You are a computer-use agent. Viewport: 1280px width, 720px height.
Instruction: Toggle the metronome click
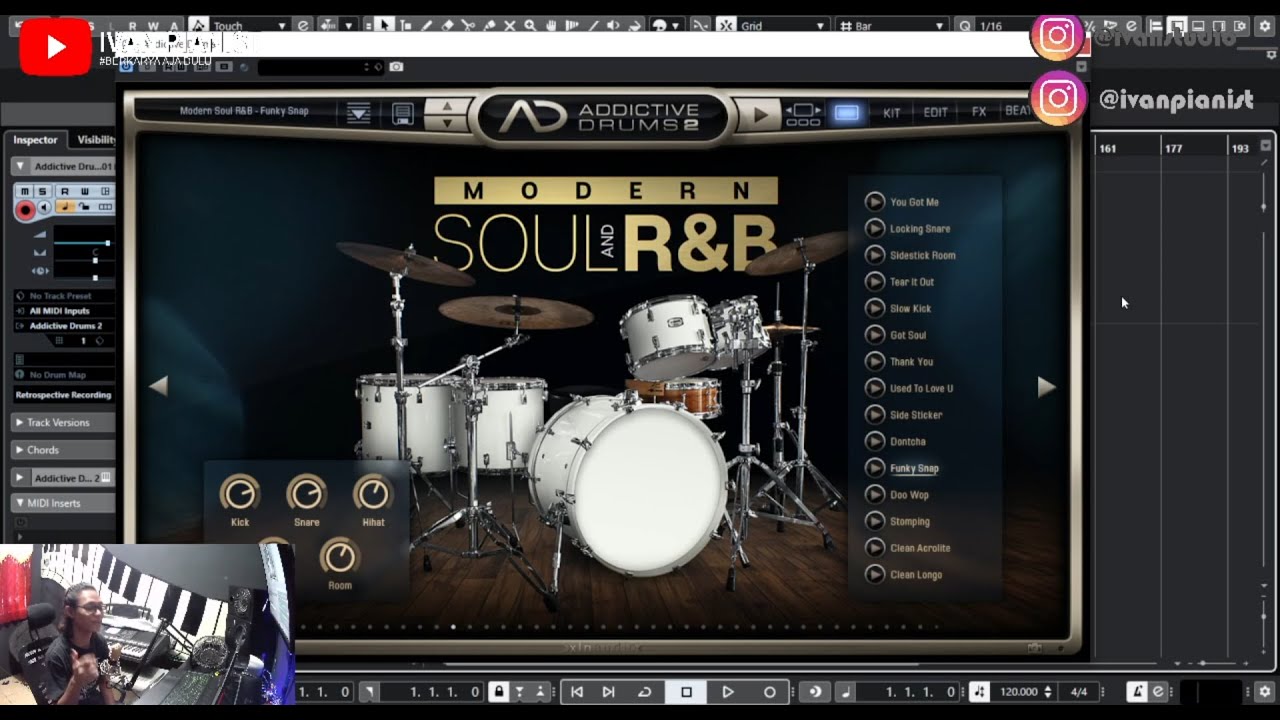tap(1138, 692)
